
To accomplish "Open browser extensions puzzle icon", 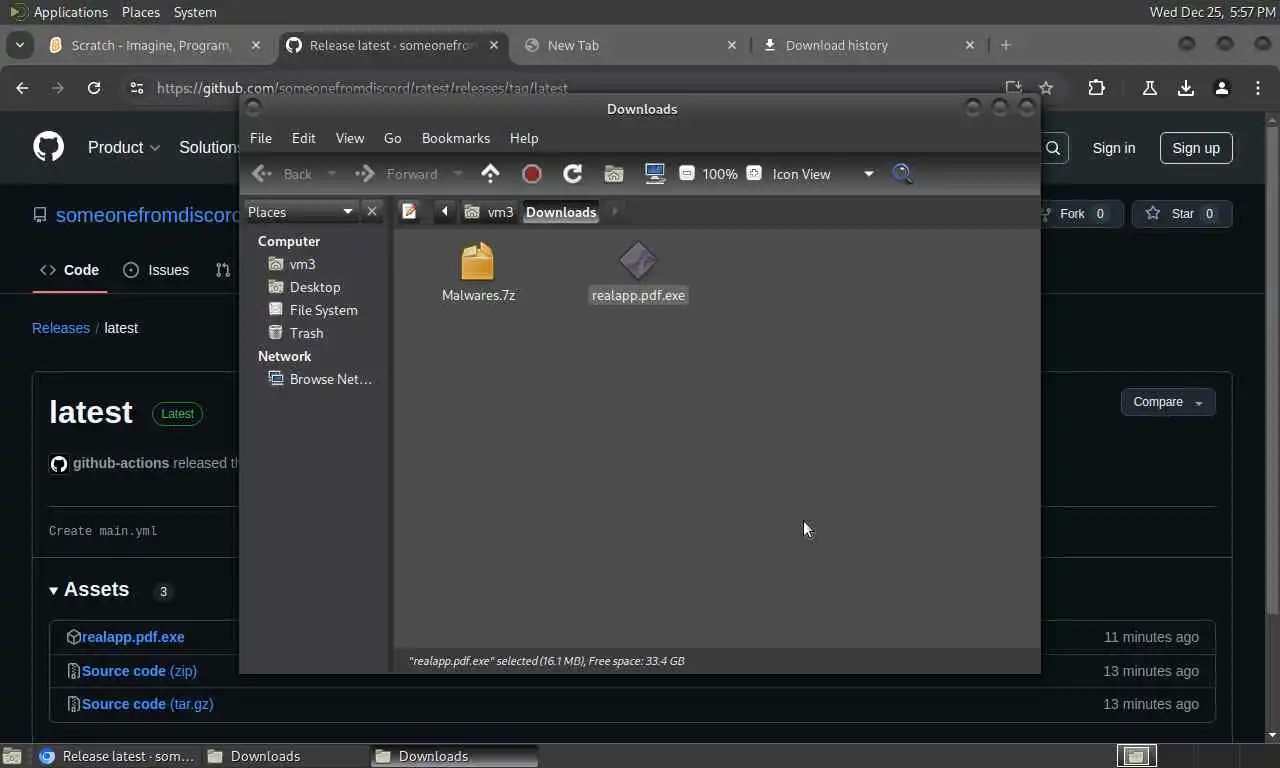I will (x=1096, y=88).
